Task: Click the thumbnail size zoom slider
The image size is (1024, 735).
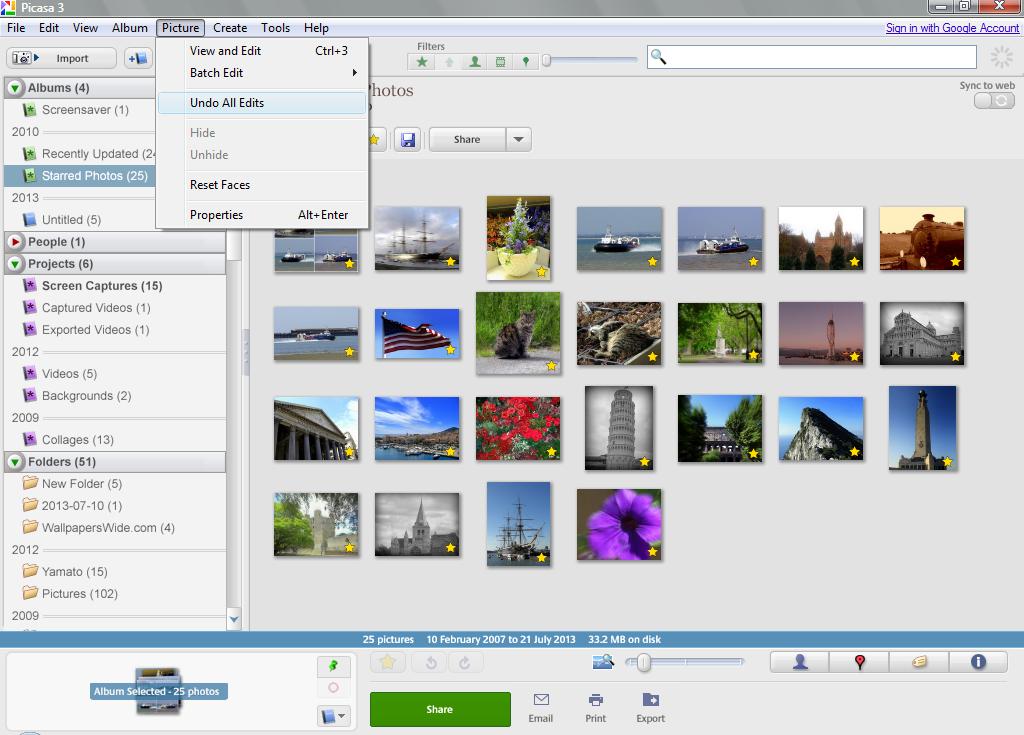Action: (645, 662)
